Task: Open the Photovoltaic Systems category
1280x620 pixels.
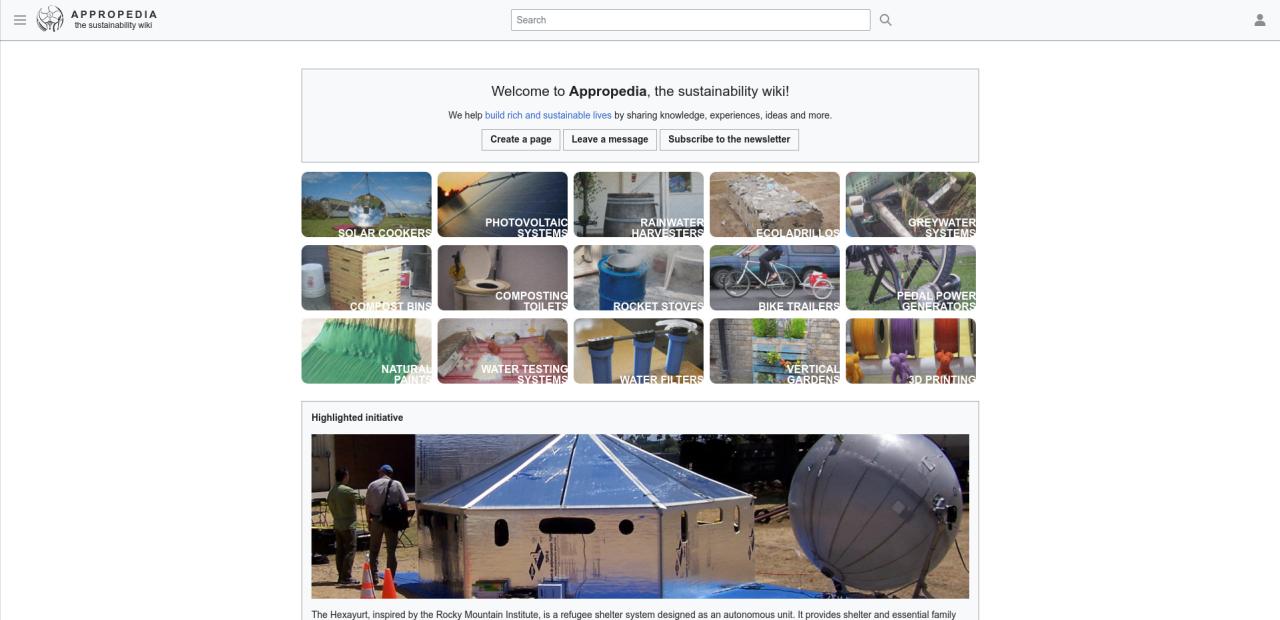Action: click(x=502, y=204)
